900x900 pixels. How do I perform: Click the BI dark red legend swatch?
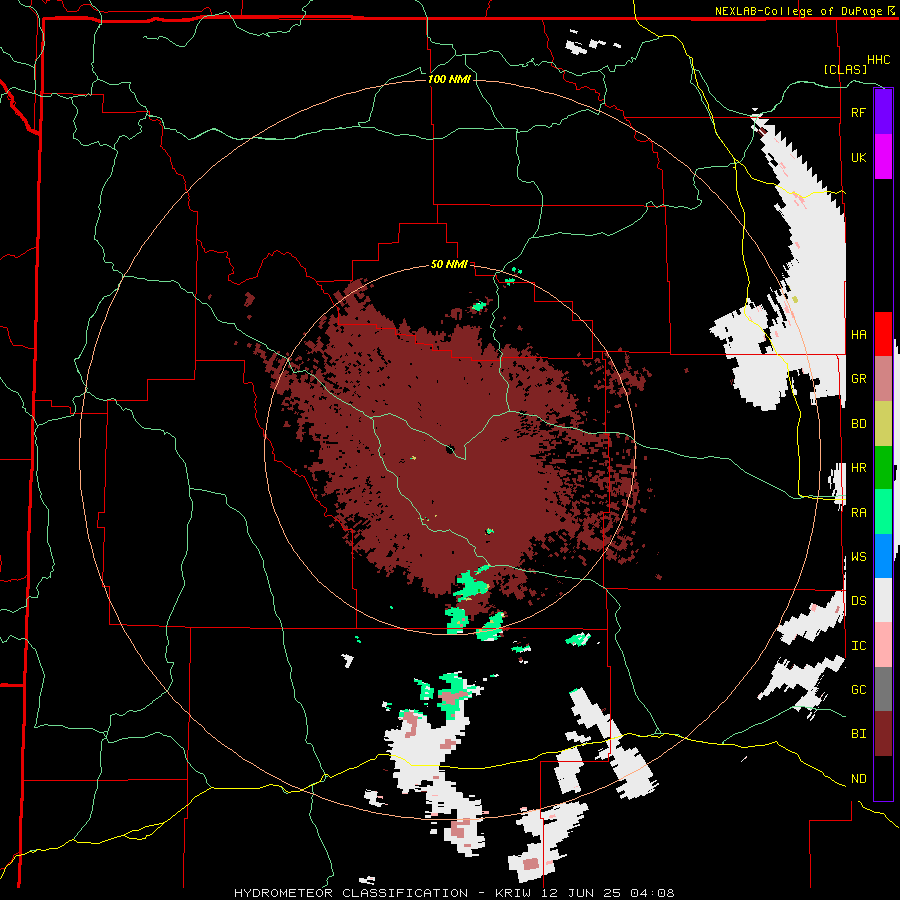pyautogui.click(x=883, y=734)
